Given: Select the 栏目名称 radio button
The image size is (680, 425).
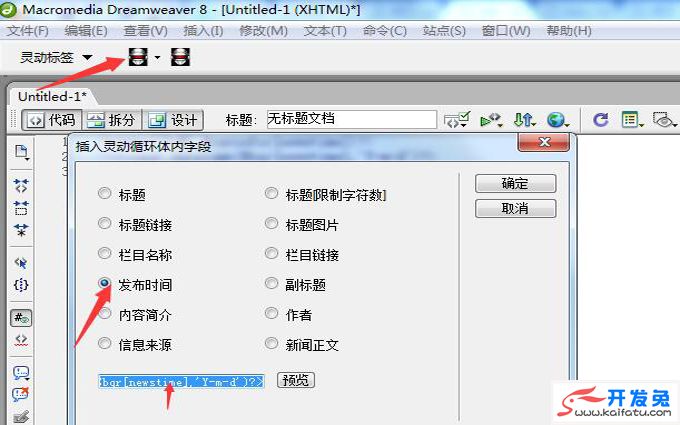Looking at the screenshot, I should (104, 253).
